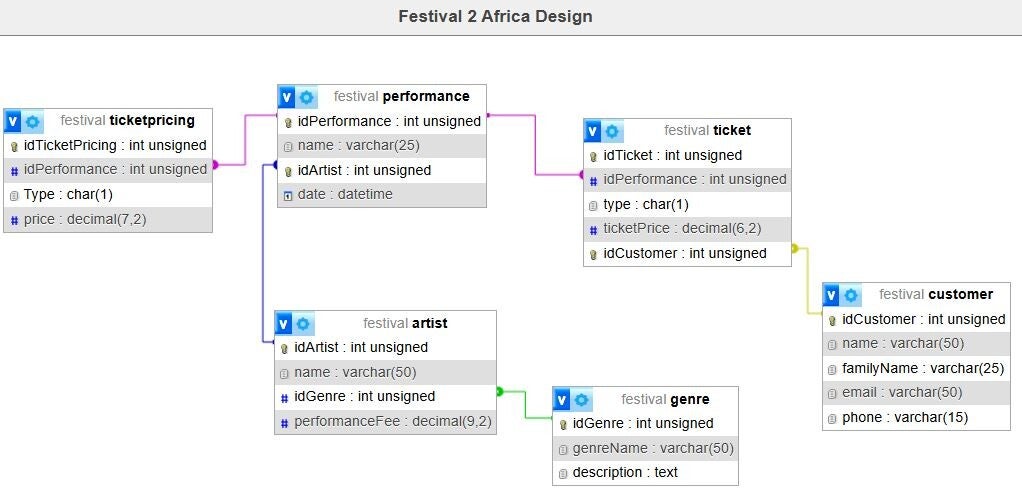Viewport: 1022px width, 498px height.
Task: Collapse the performance table columns
Action: tap(287, 97)
